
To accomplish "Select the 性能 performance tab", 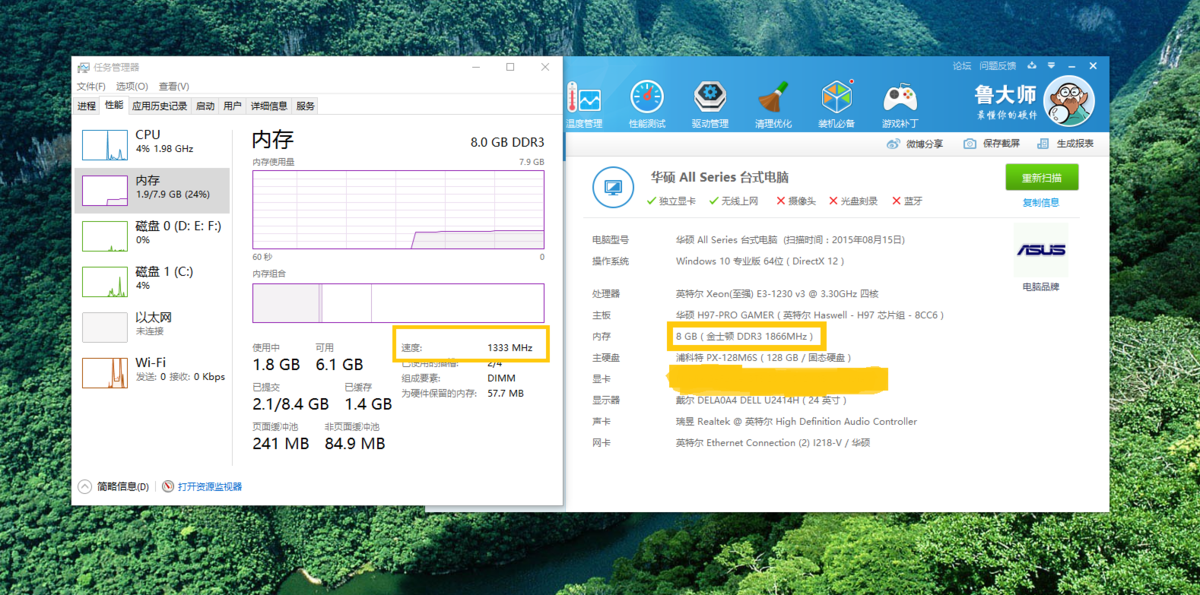I will click(x=114, y=105).
